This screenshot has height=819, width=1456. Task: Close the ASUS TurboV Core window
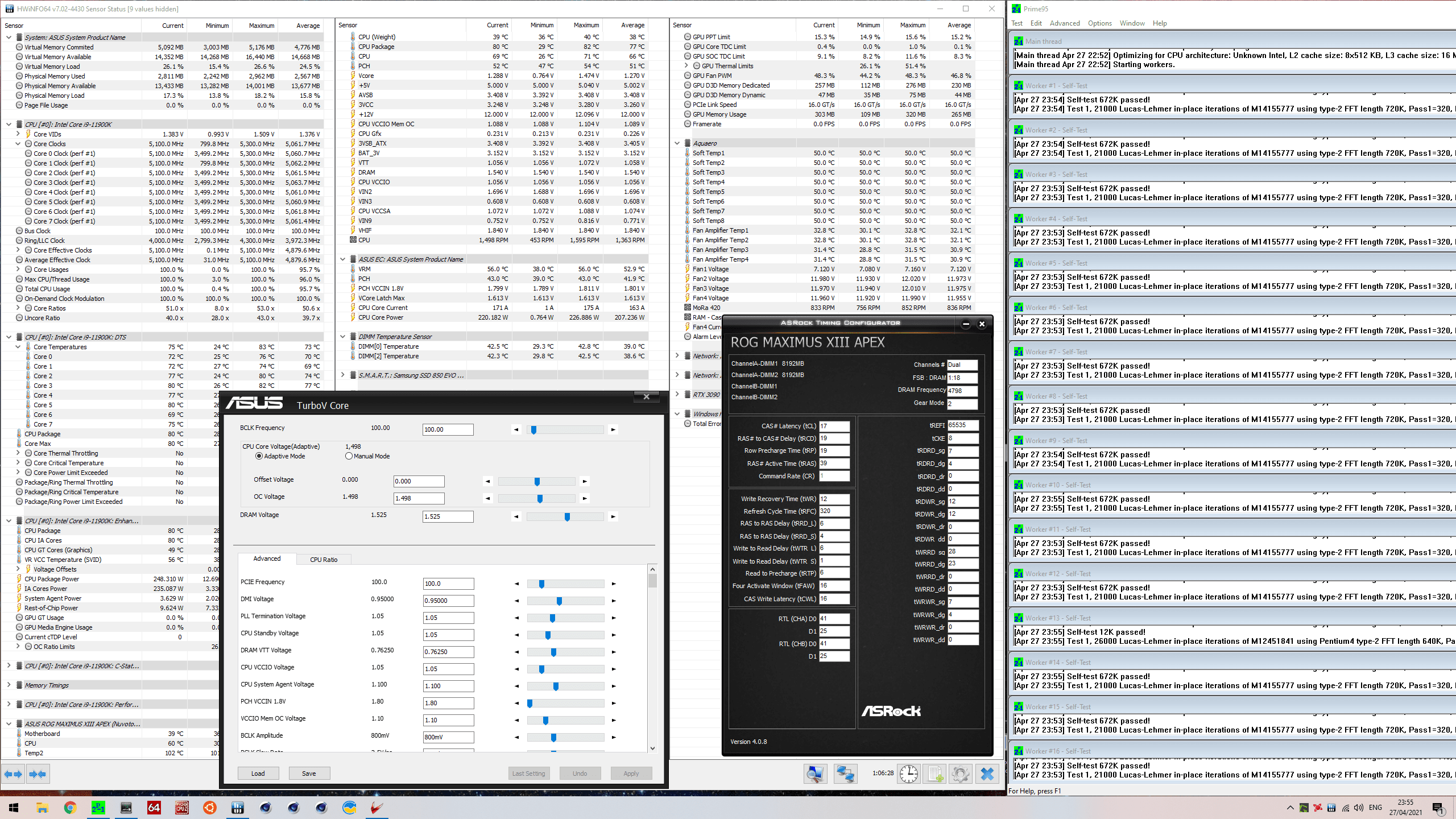pyautogui.click(x=647, y=397)
